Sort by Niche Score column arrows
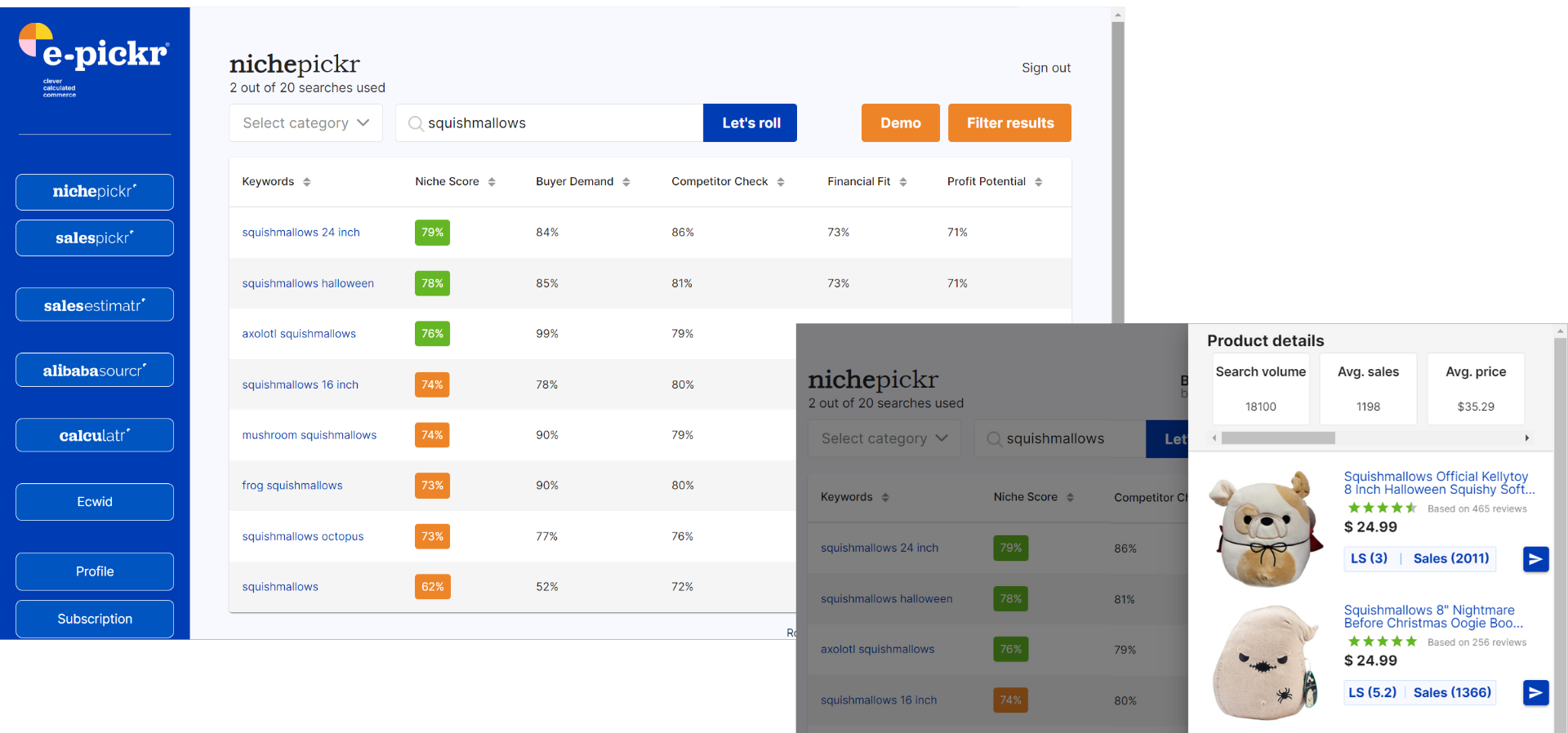The height and width of the screenshot is (733, 1568). point(492,182)
